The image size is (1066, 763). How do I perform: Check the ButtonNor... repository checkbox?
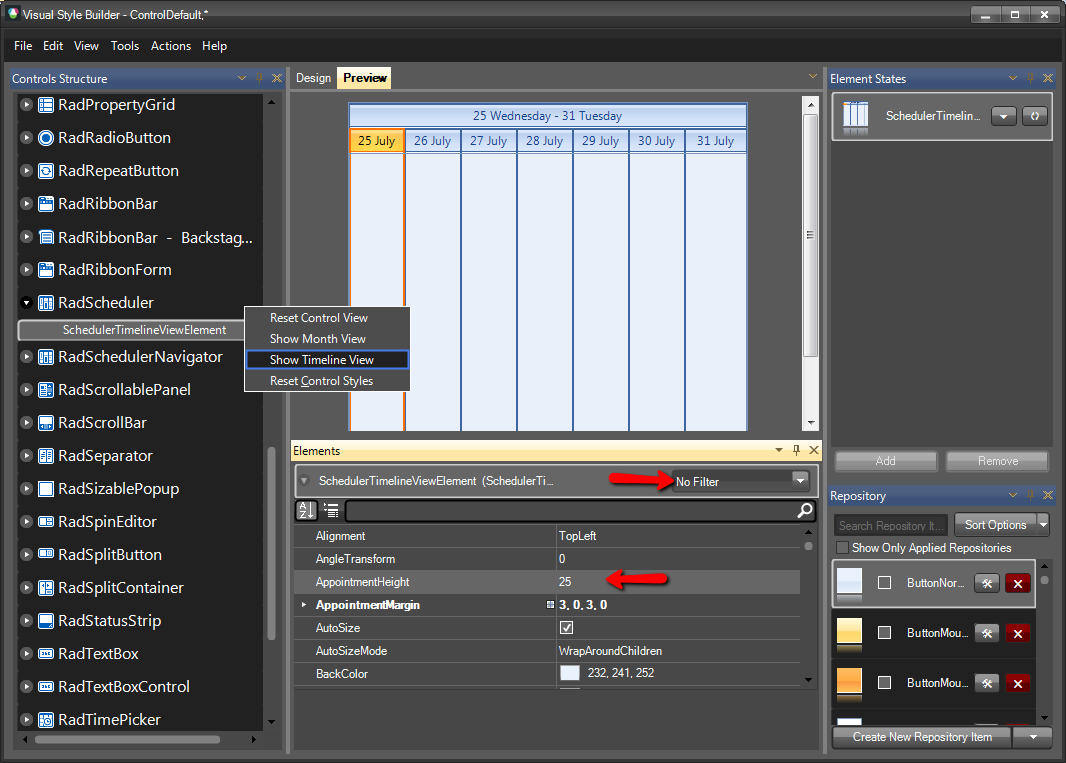coord(884,583)
